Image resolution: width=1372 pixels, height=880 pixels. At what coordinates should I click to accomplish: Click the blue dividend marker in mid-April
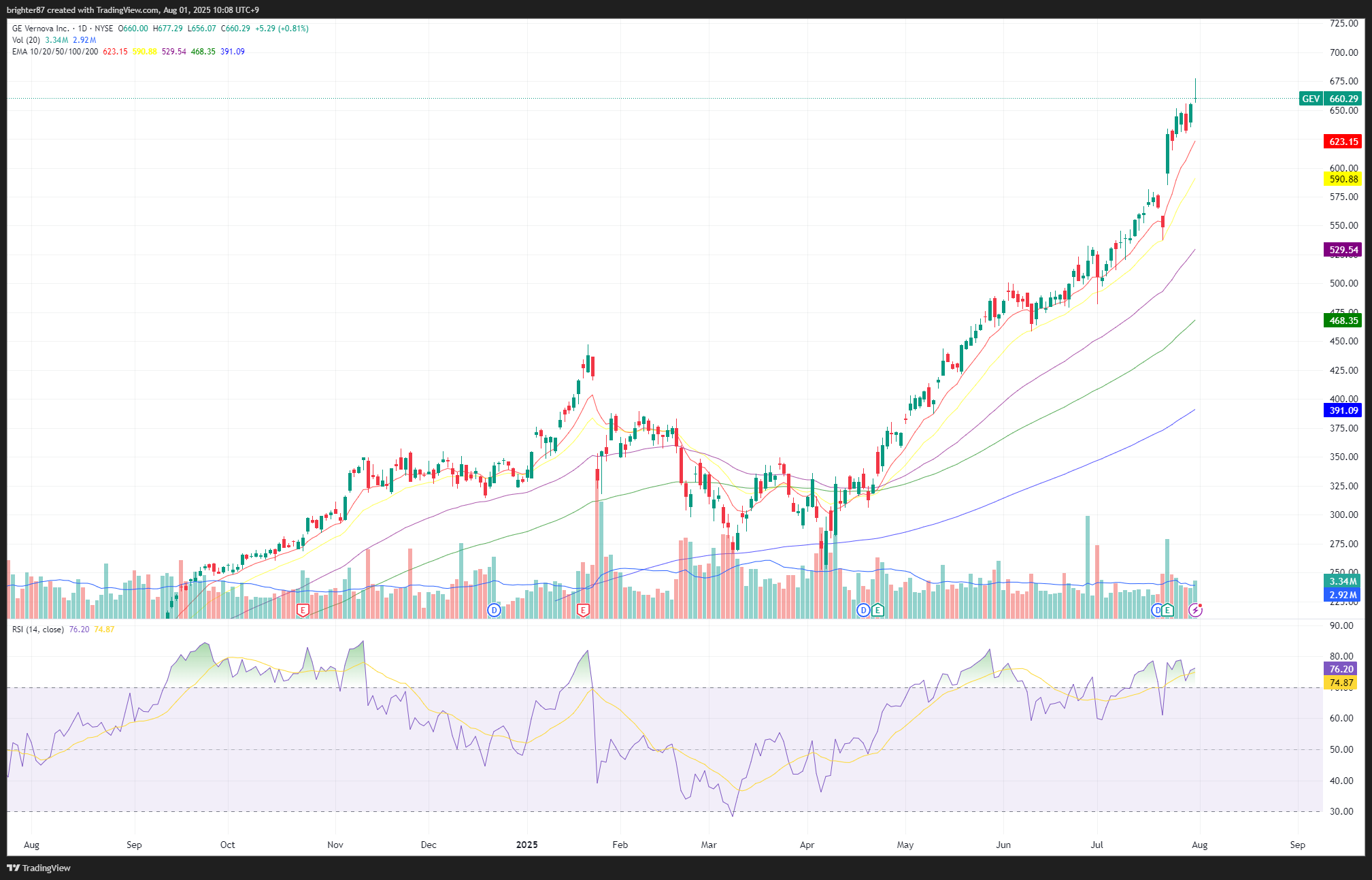(863, 610)
